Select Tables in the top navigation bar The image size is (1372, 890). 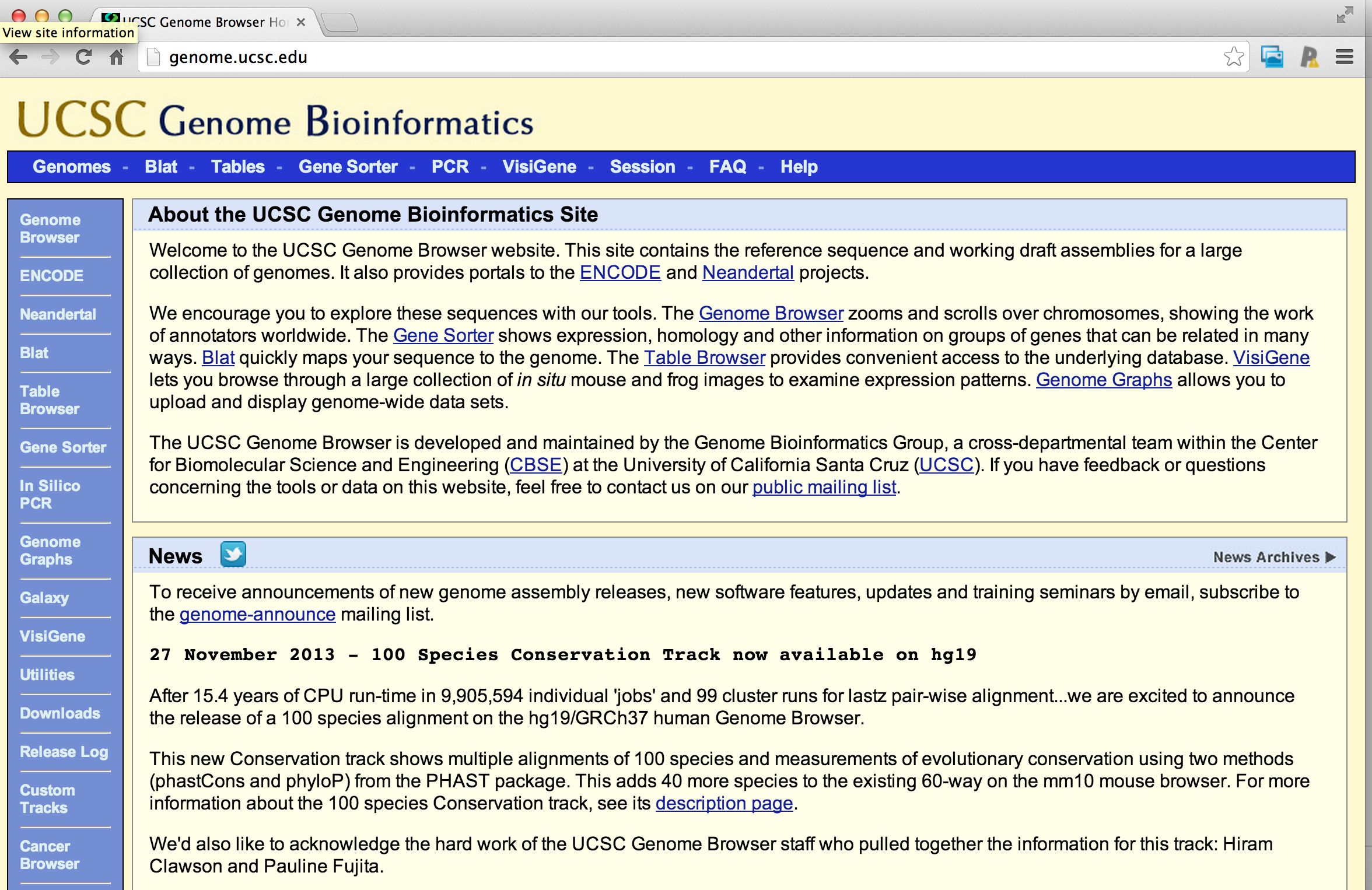(x=238, y=167)
